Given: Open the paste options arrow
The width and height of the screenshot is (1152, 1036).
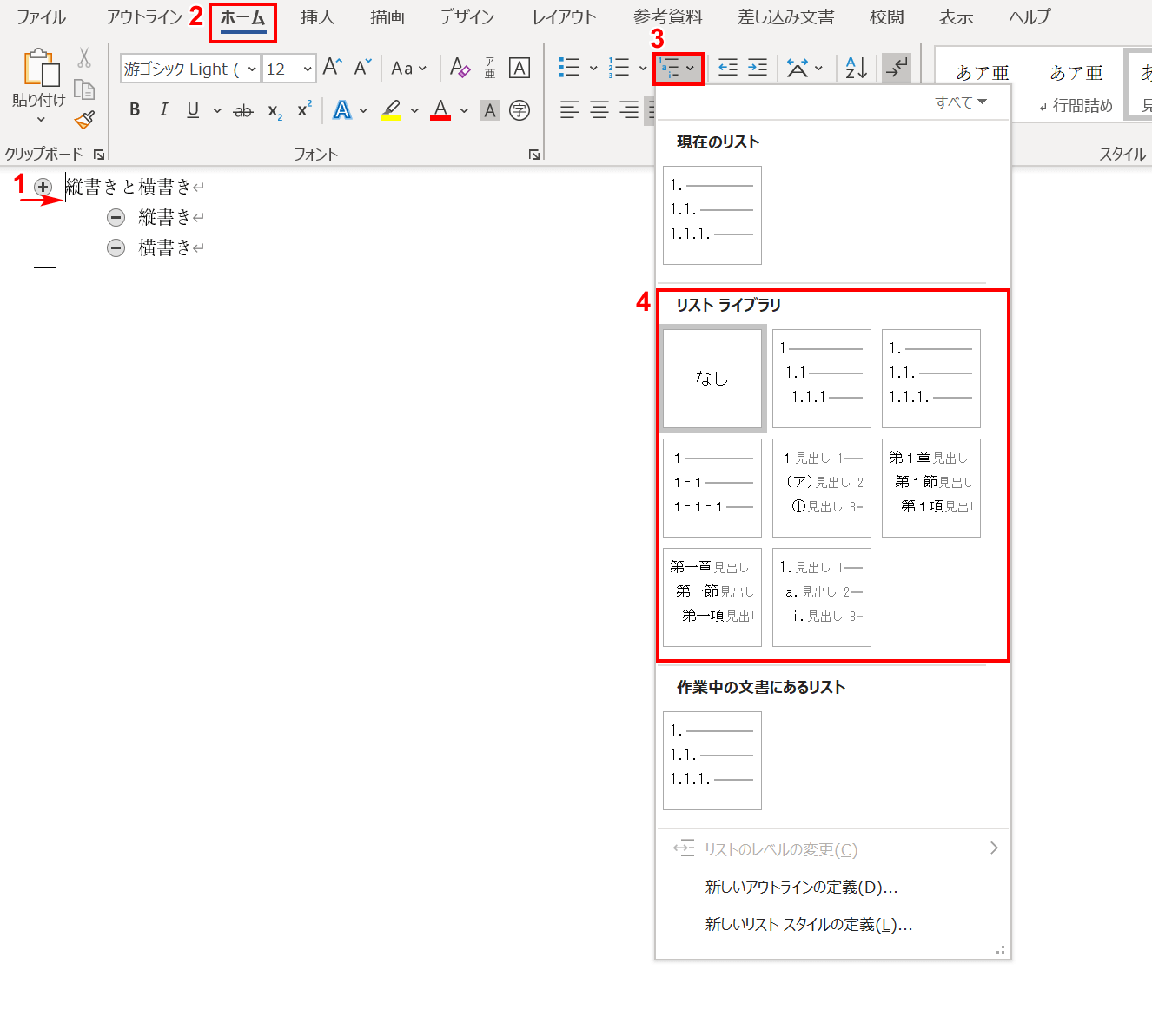Looking at the screenshot, I should point(40,120).
